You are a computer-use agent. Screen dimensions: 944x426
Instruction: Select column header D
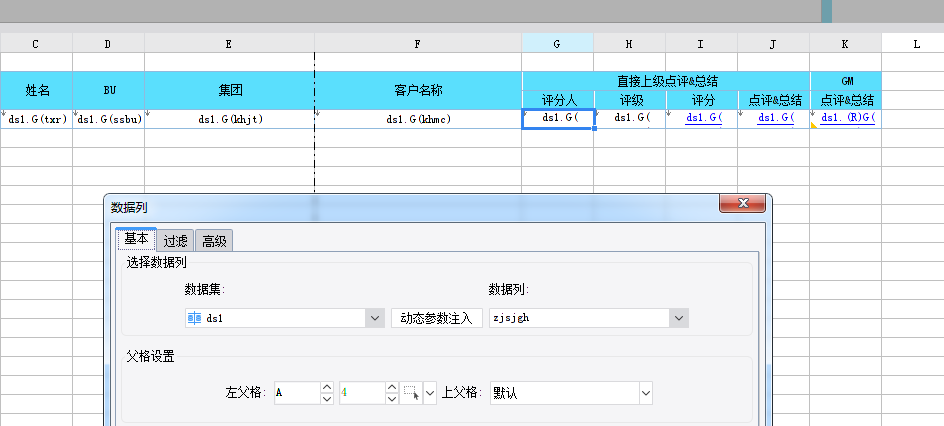[108, 43]
